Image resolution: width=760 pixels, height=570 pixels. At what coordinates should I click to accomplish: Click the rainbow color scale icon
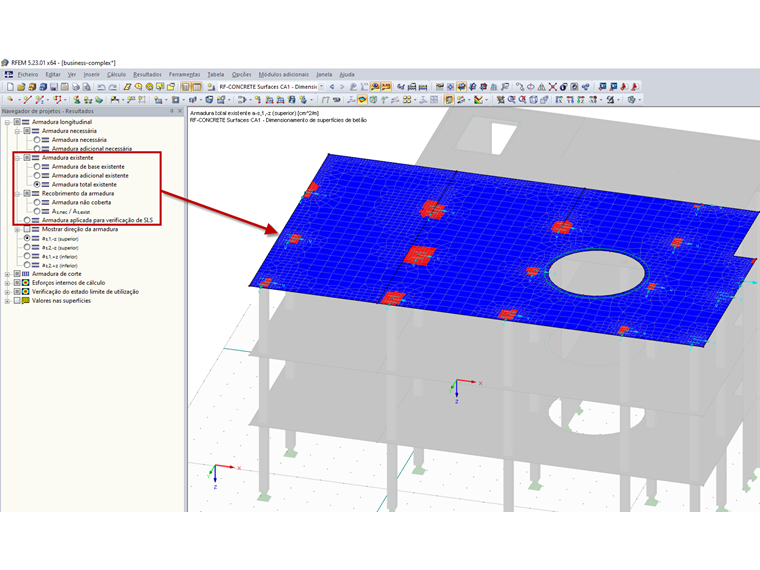coord(478,99)
